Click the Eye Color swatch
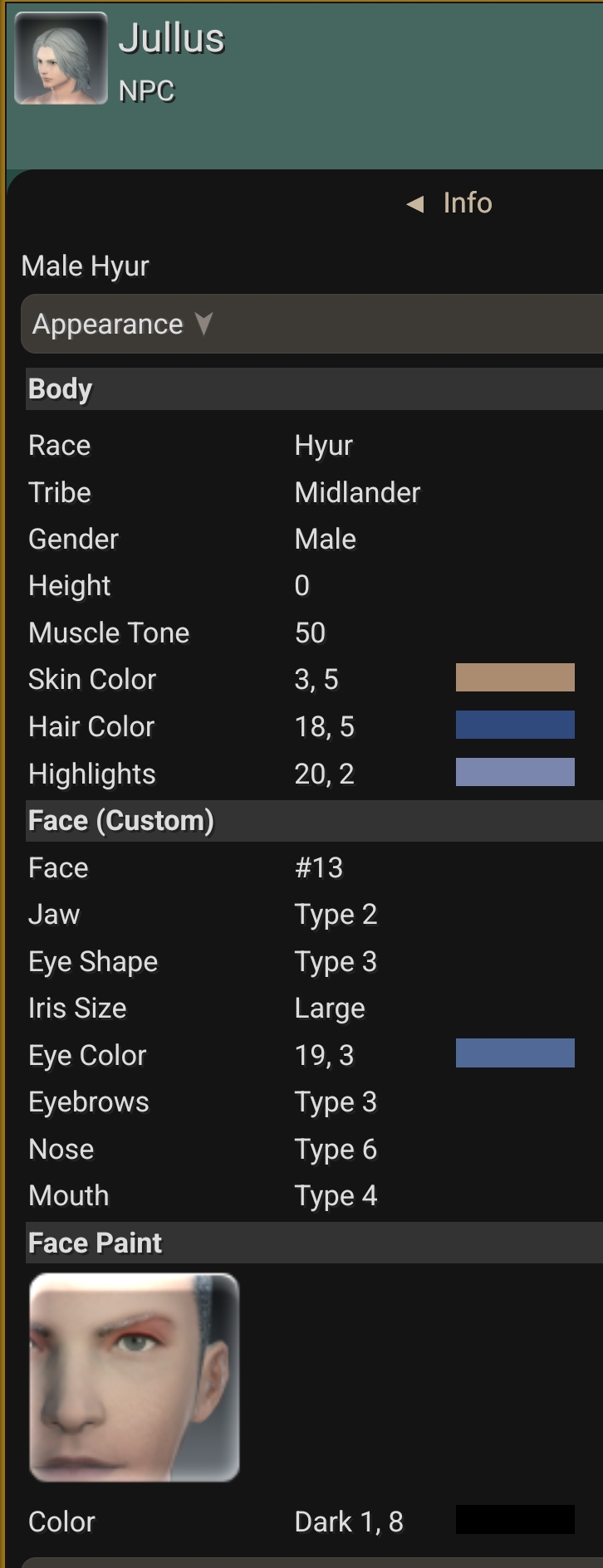This screenshot has width=603, height=1568. 515,1053
